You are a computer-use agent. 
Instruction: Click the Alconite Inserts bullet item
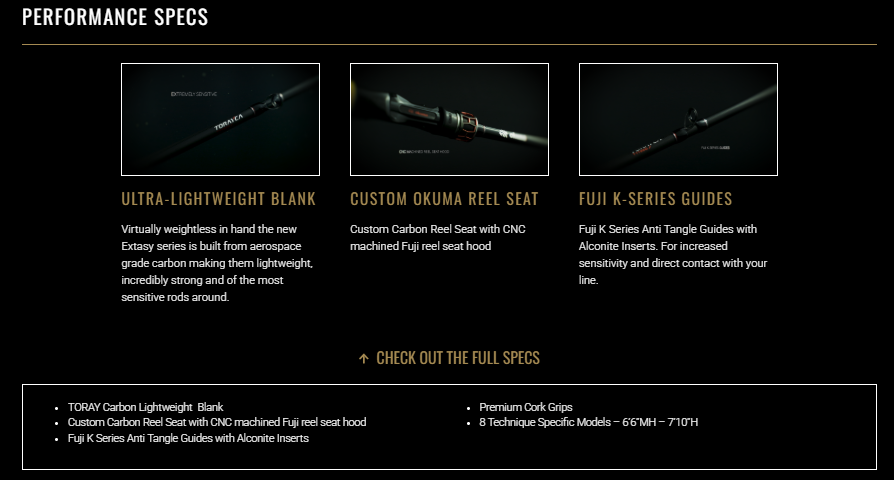pyautogui.click(x=188, y=438)
